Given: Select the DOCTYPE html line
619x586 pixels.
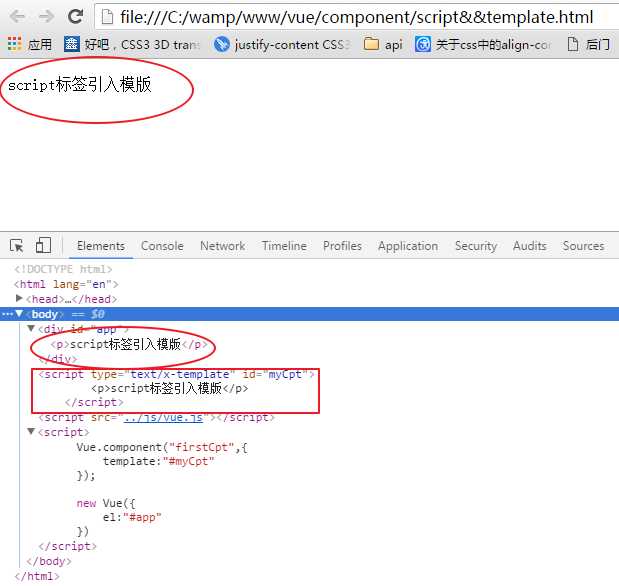Looking at the screenshot, I should [x=63, y=269].
